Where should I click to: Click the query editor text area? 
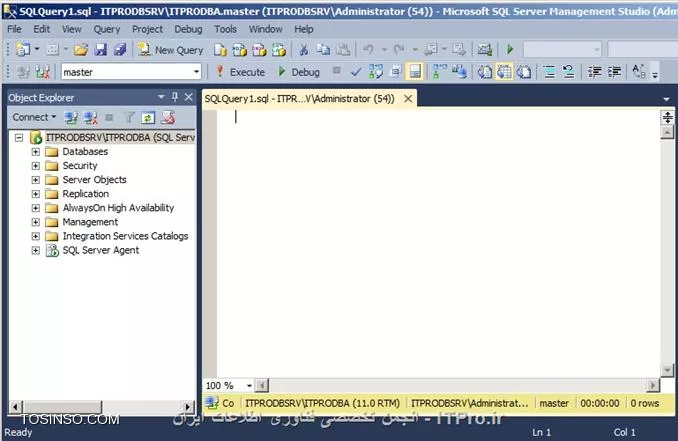click(x=438, y=243)
